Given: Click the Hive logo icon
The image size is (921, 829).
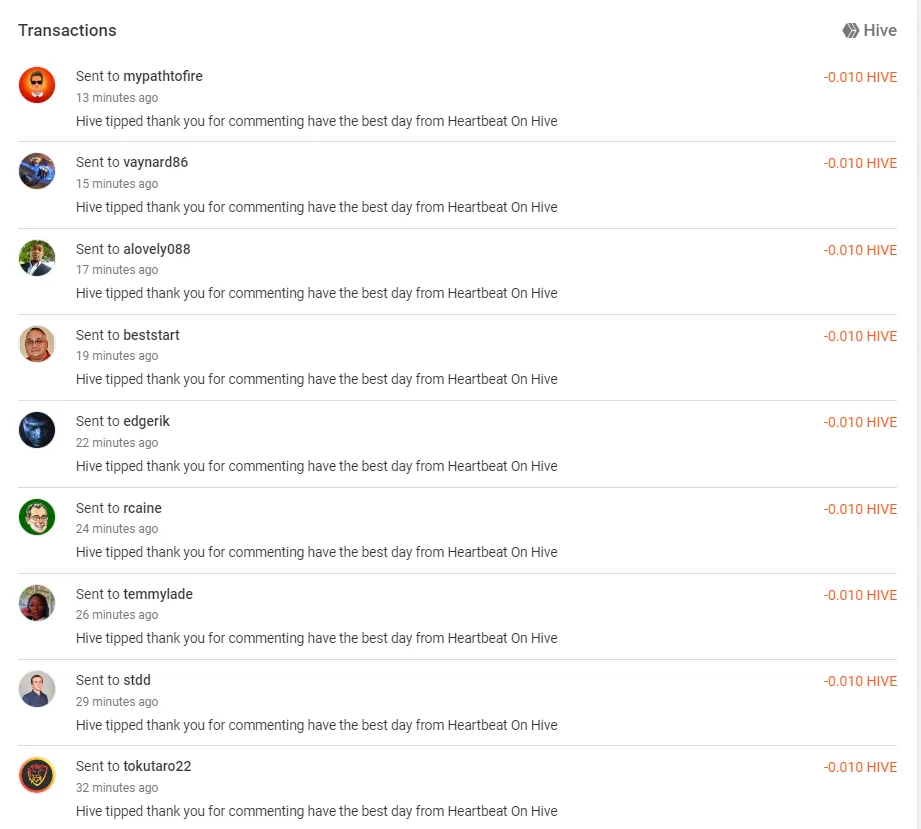Looking at the screenshot, I should 850,31.
